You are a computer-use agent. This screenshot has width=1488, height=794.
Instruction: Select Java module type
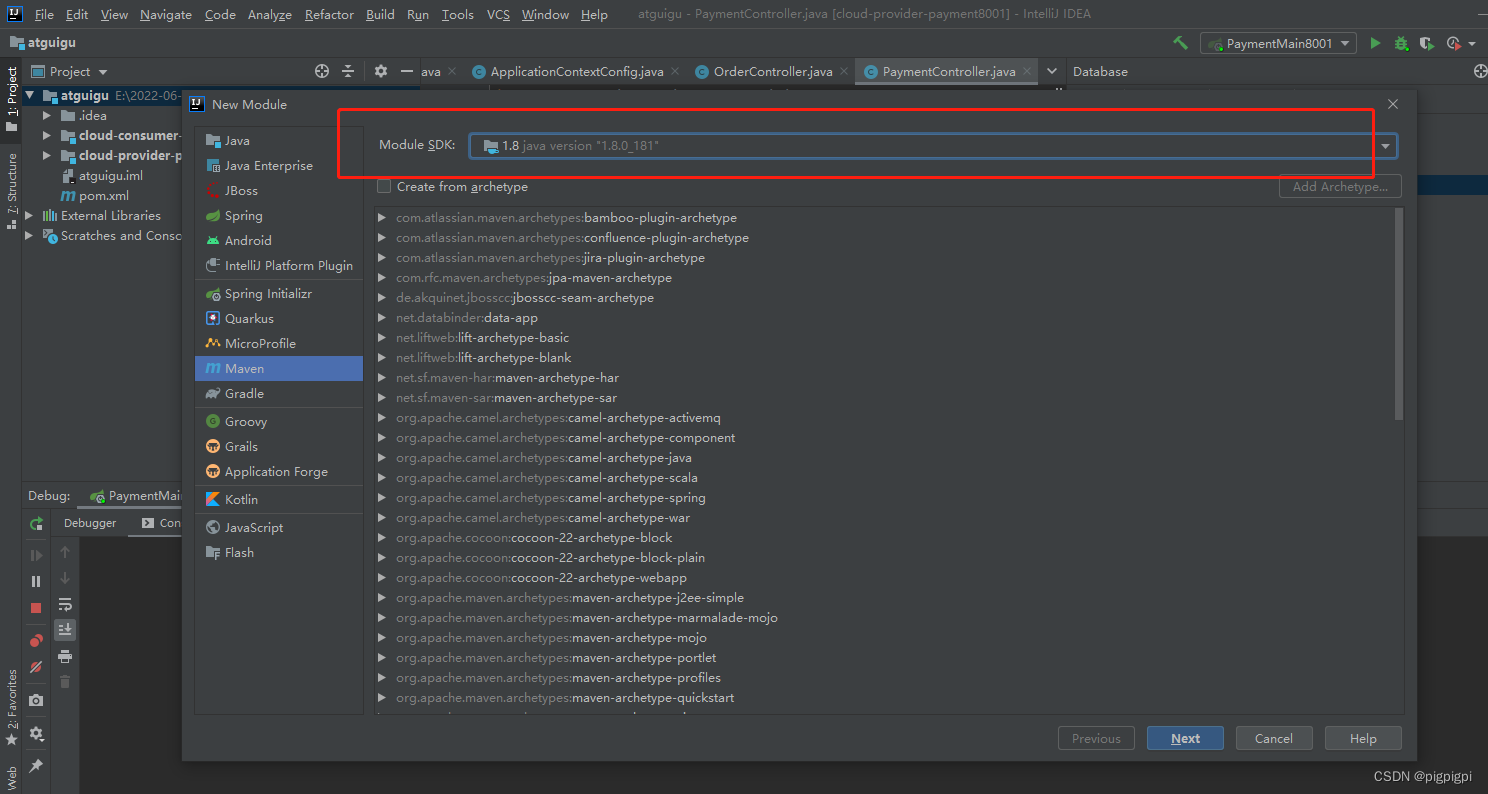click(x=279, y=141)
